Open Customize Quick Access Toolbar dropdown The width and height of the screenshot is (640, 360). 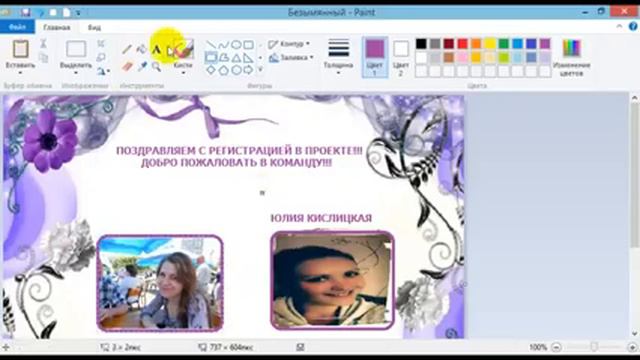point(78,13)
